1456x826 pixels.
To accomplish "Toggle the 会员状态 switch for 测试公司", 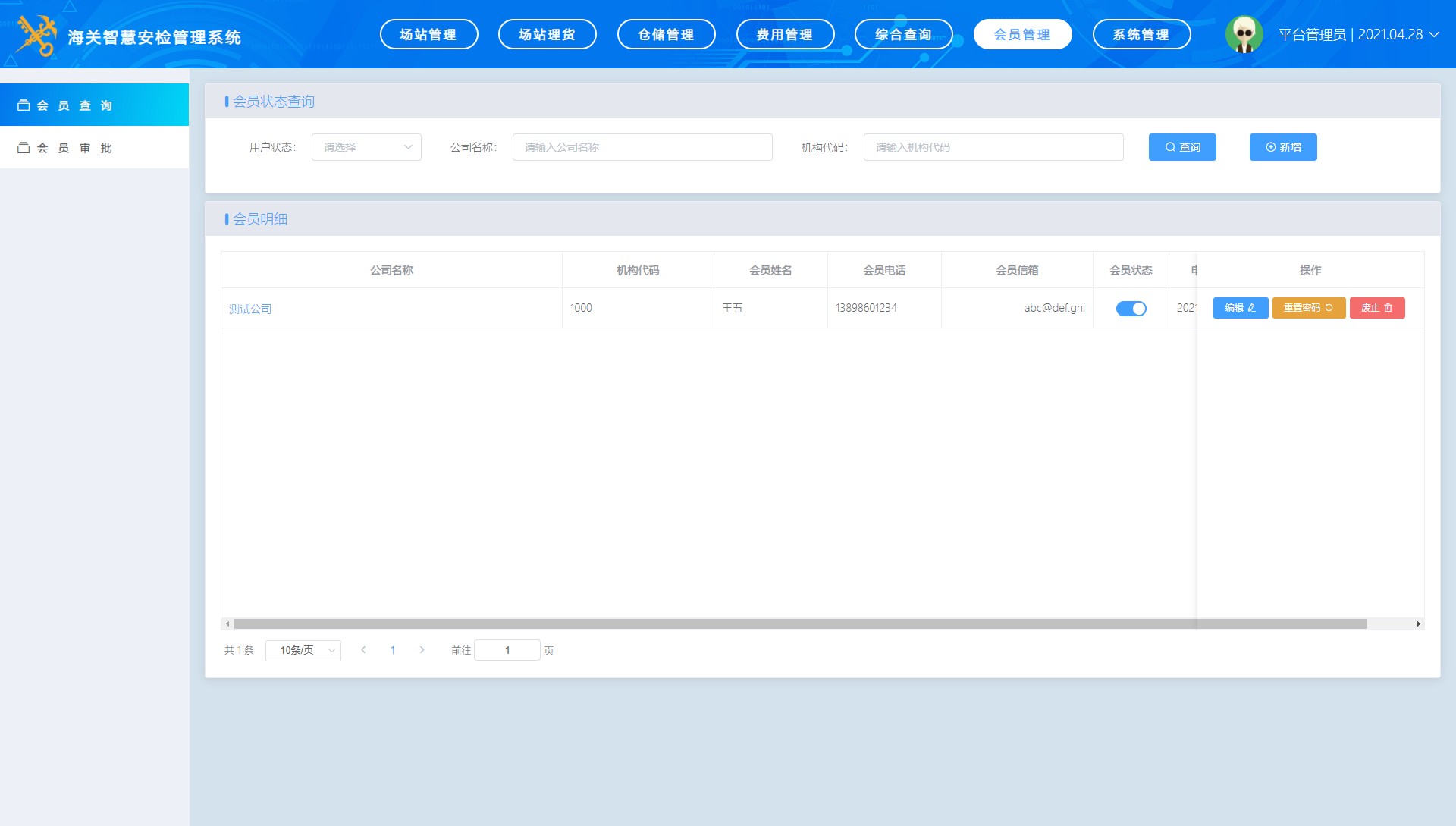I will (1131, 309).
